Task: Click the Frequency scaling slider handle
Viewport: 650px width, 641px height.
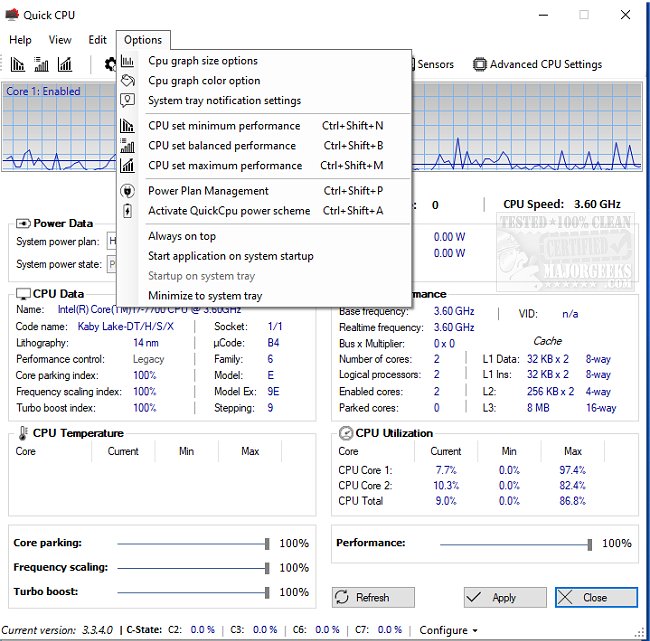Action: pyautogui.click(x=267, y=568)
